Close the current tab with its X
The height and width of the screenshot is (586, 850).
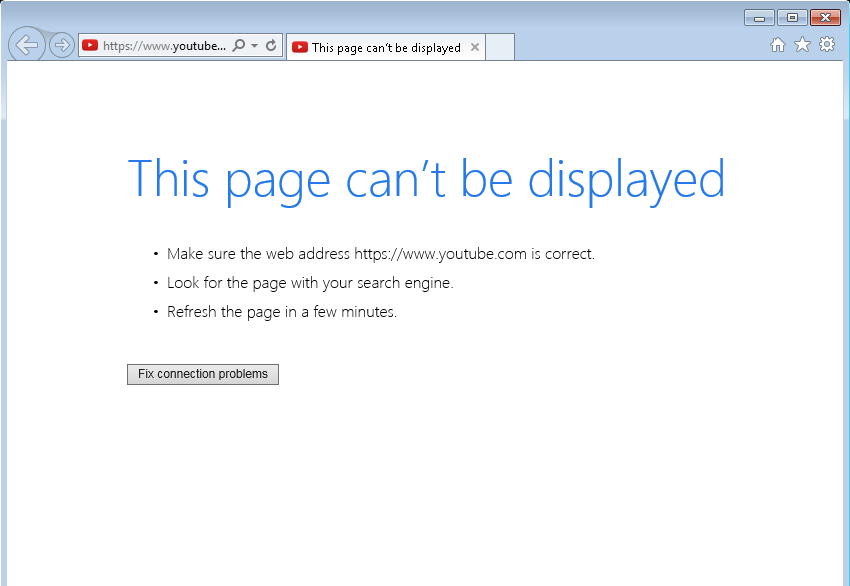pos(474,47)
